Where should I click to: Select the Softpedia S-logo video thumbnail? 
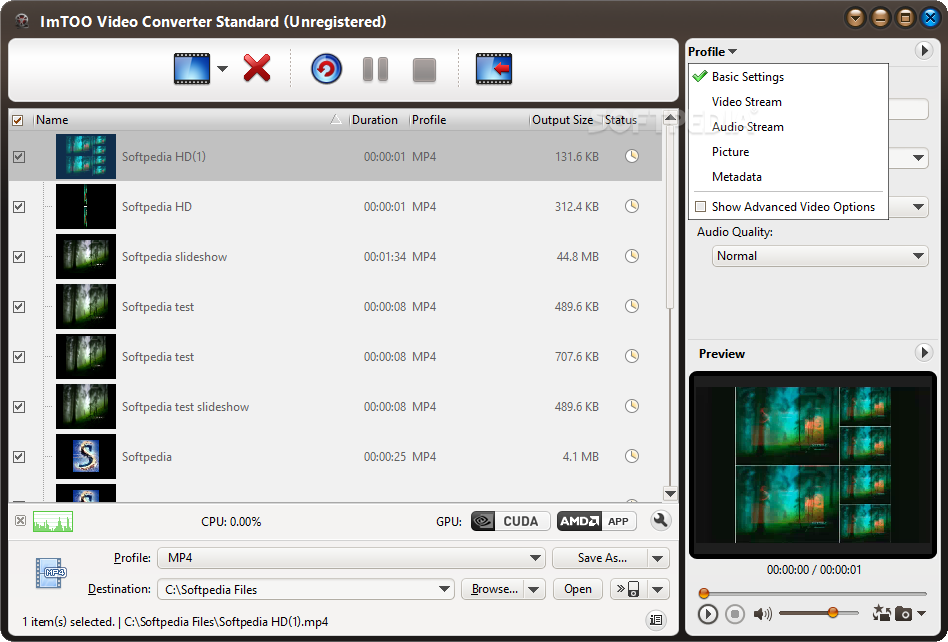tap(86, 456)
